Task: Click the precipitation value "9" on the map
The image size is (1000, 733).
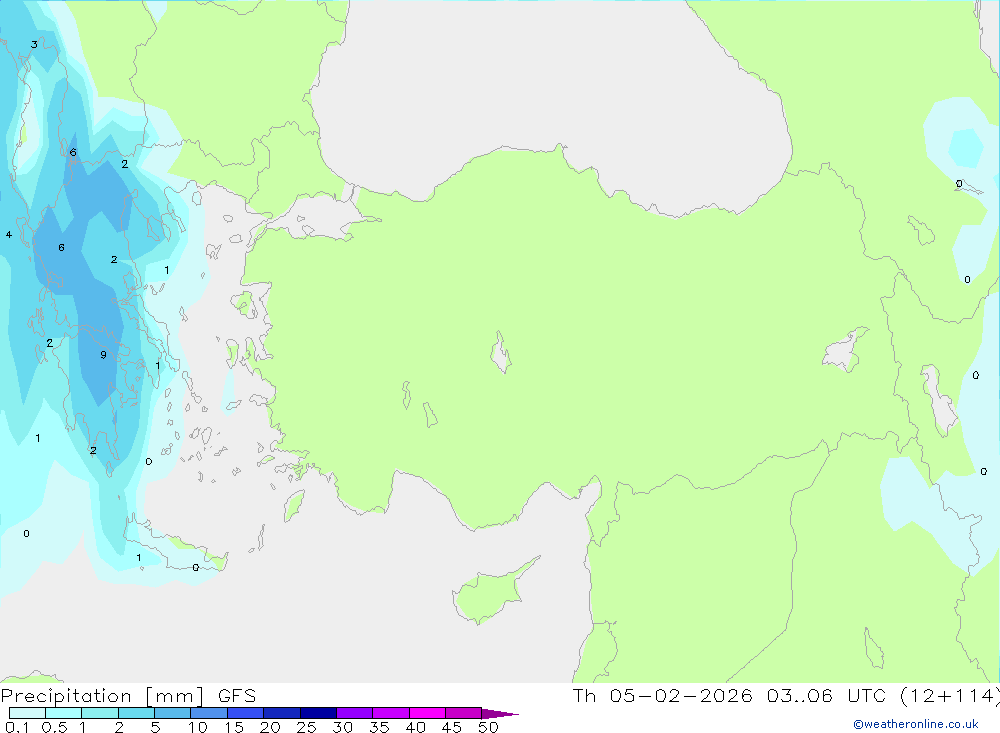Action: (x=103, y=355)
